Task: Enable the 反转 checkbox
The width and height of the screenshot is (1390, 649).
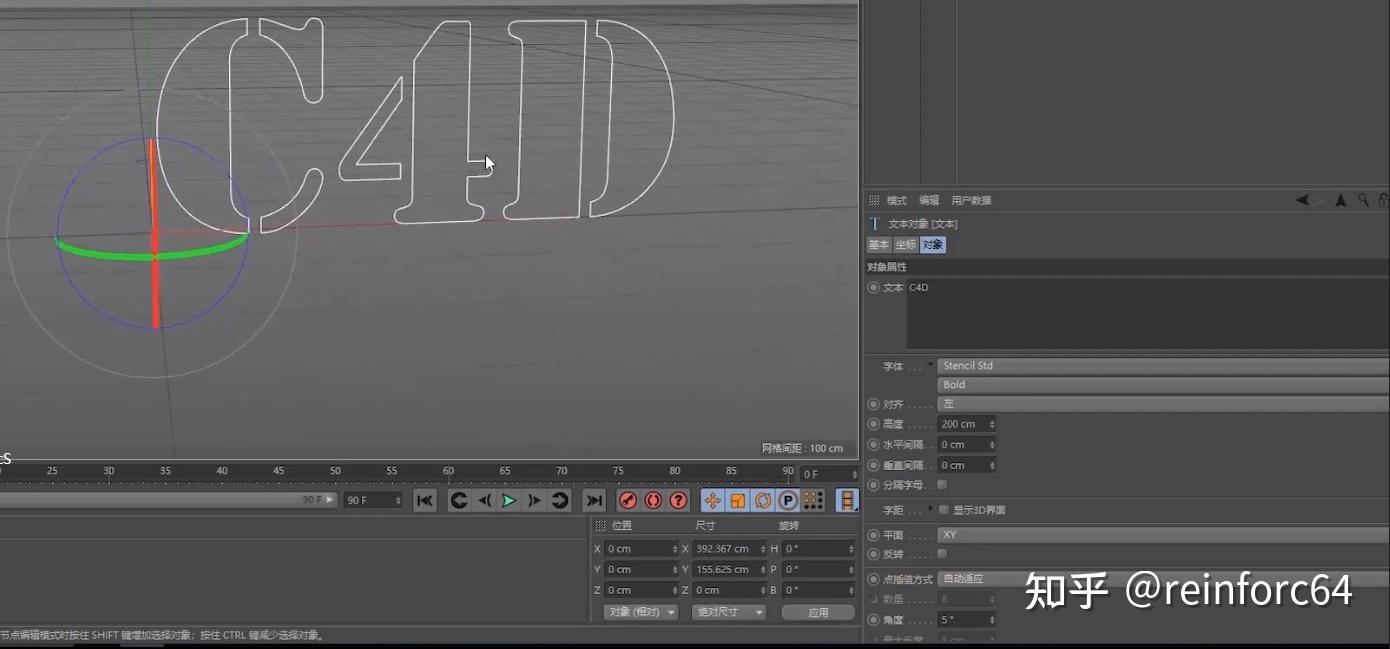Action: (942, 553)
